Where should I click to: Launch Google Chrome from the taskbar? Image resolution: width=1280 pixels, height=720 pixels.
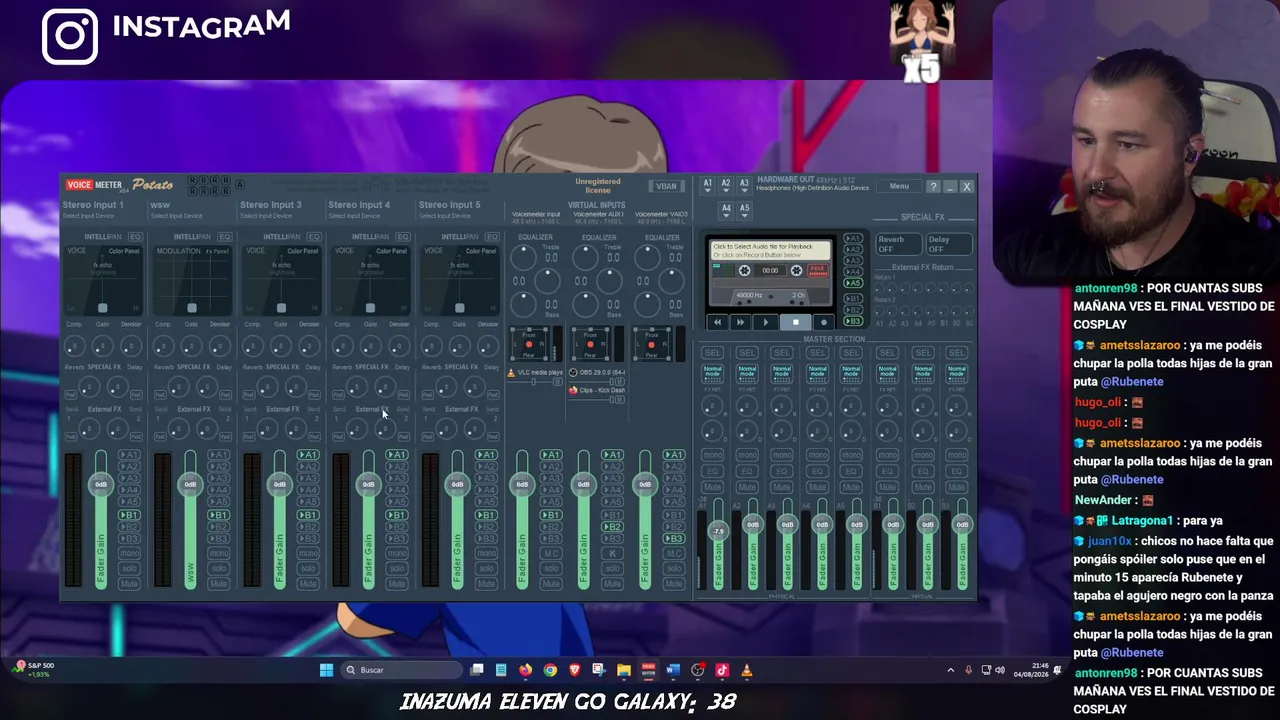pyautogui.click(x=550, y=670)
